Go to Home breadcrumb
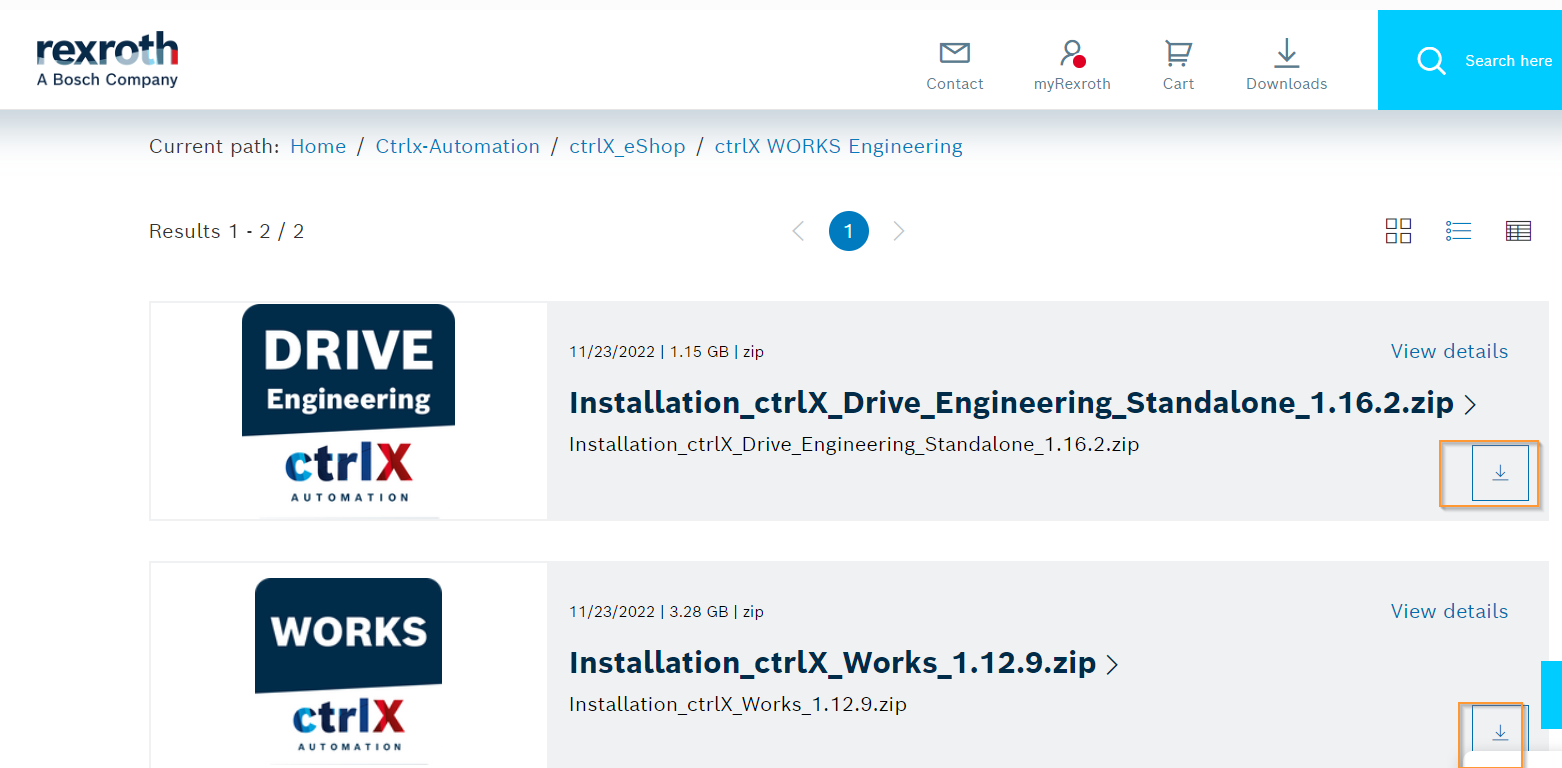 pos(318,146)
